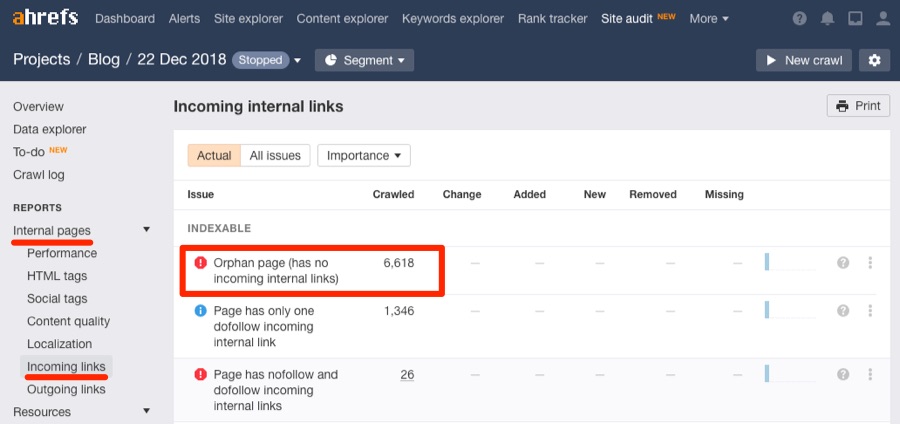Open the help question mark icon in top bar
The width and height of the screenshot is (900, 424).
pyautogui.click(x=799, y=19)
